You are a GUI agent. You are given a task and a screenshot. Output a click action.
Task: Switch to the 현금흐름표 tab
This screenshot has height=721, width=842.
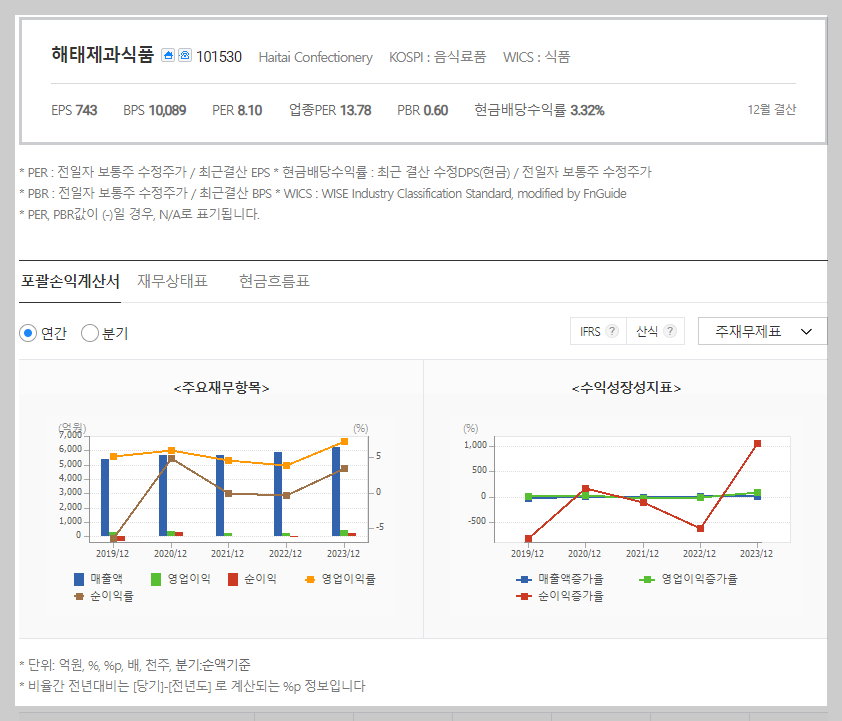(274, 281)
